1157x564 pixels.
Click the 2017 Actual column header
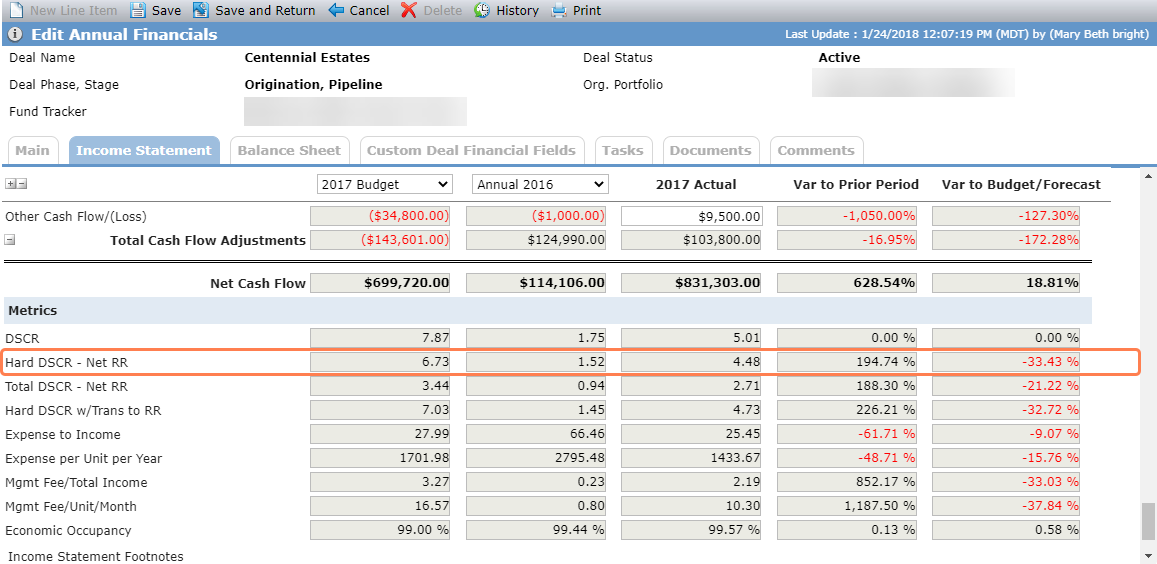pos(696,185)
